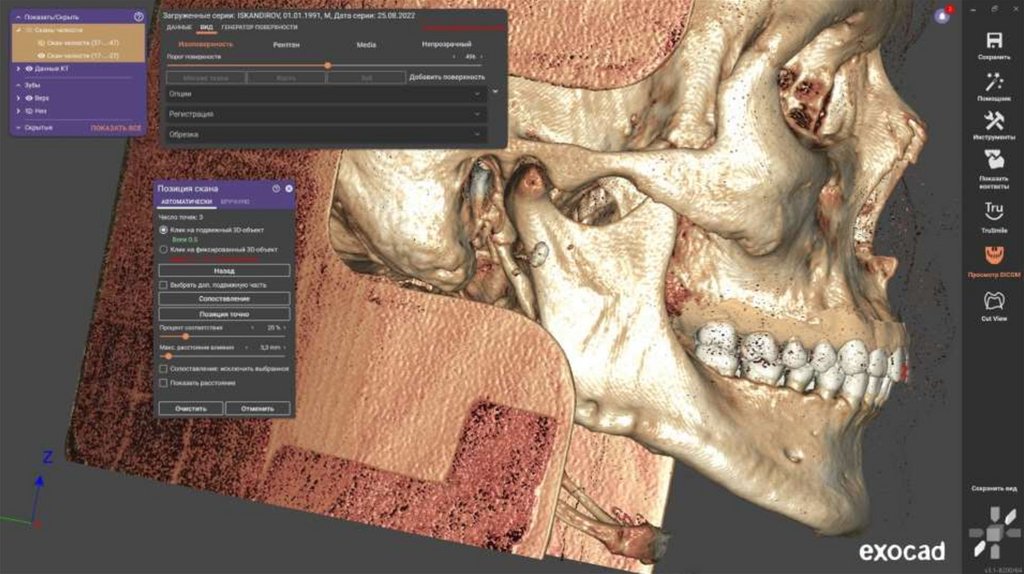Click the Позиция точно button
The image size is (1024, 574).
[224, 314]
